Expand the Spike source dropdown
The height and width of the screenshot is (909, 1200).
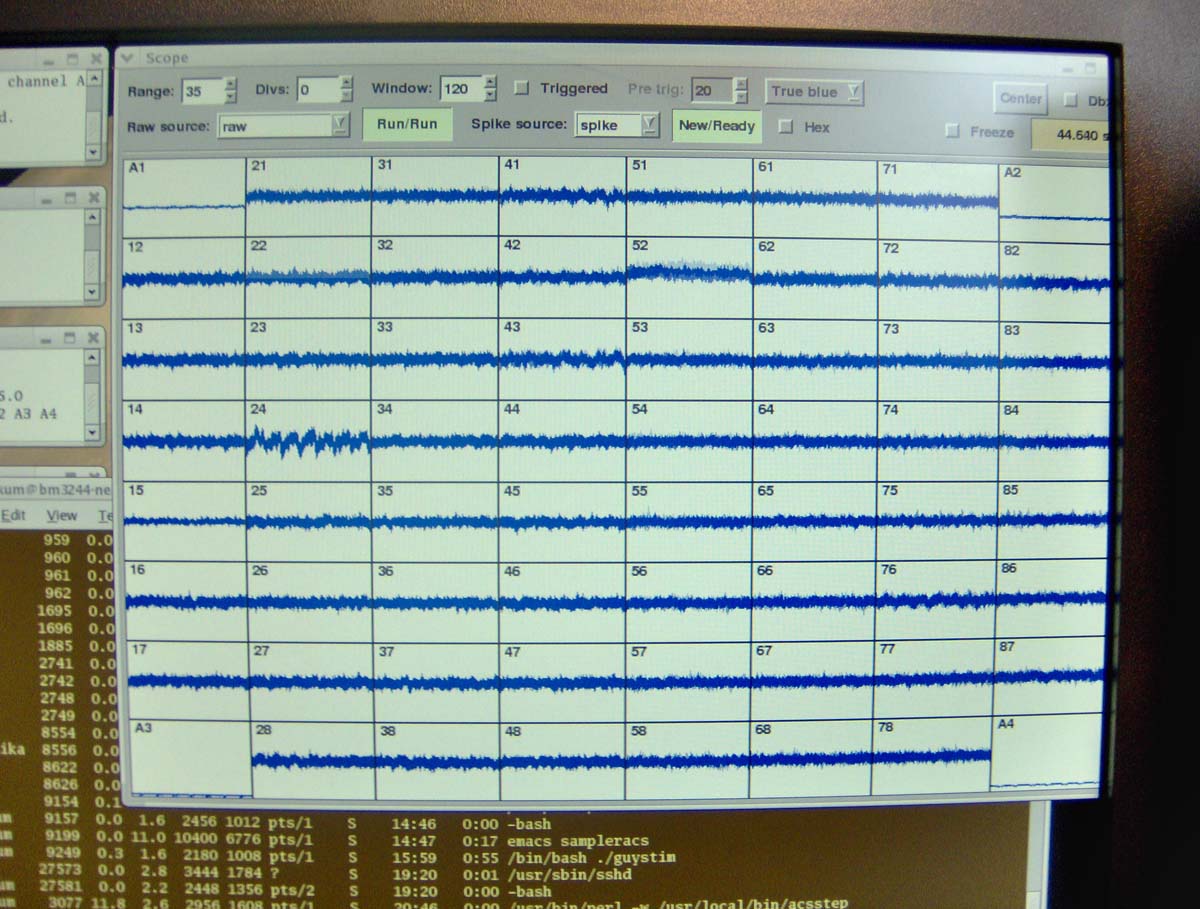pos(650,125)
